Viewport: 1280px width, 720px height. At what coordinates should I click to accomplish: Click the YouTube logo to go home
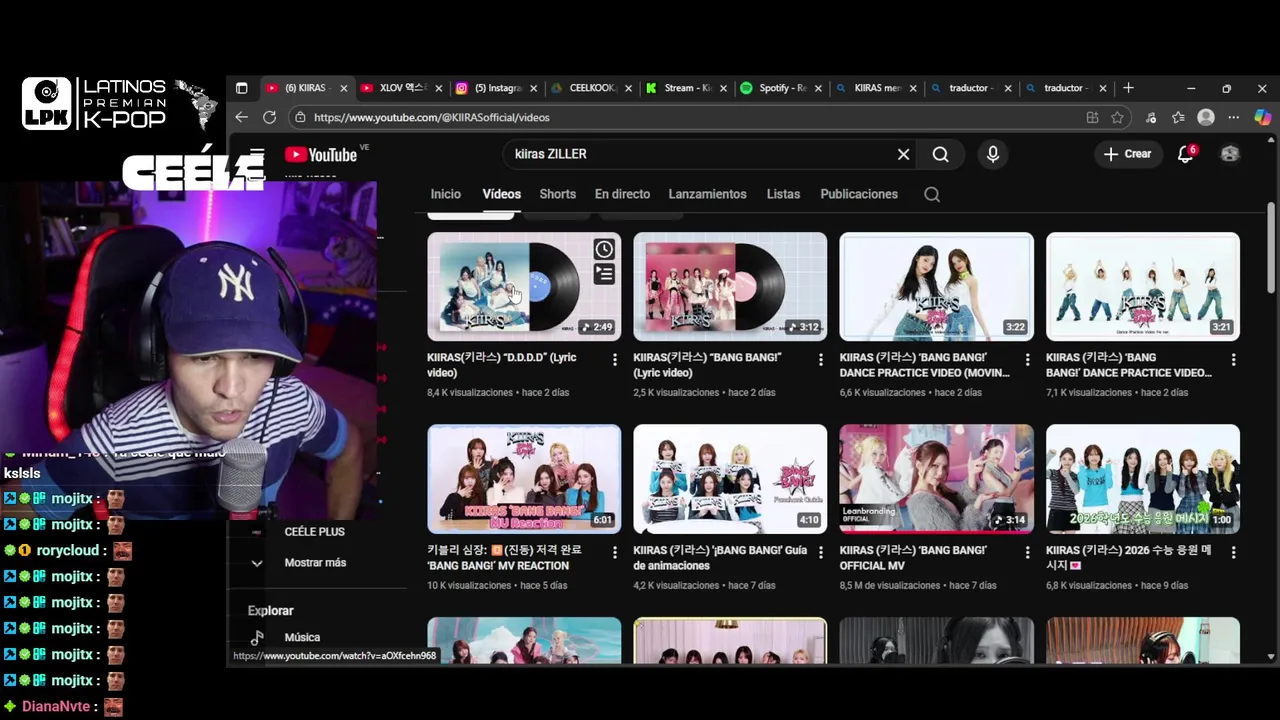pyautogui.click(x=321, y=154)
